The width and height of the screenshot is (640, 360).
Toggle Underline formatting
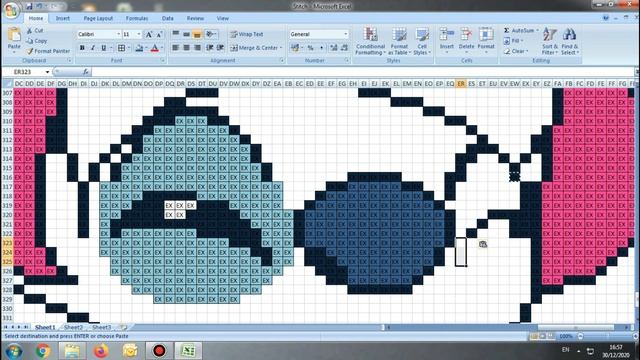pos(104,48)
